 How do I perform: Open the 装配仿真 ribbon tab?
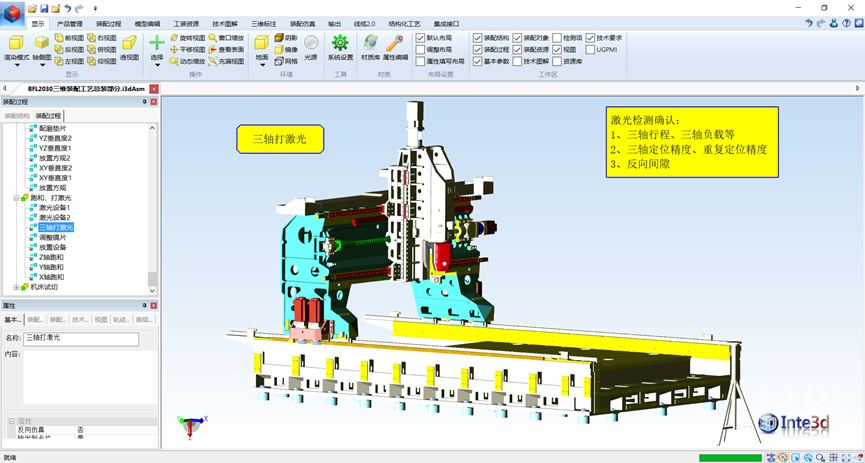pos(302,23)
